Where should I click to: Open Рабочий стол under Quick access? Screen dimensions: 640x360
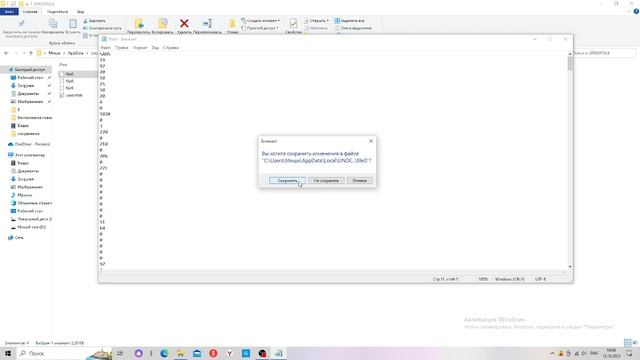coord(30,78)
